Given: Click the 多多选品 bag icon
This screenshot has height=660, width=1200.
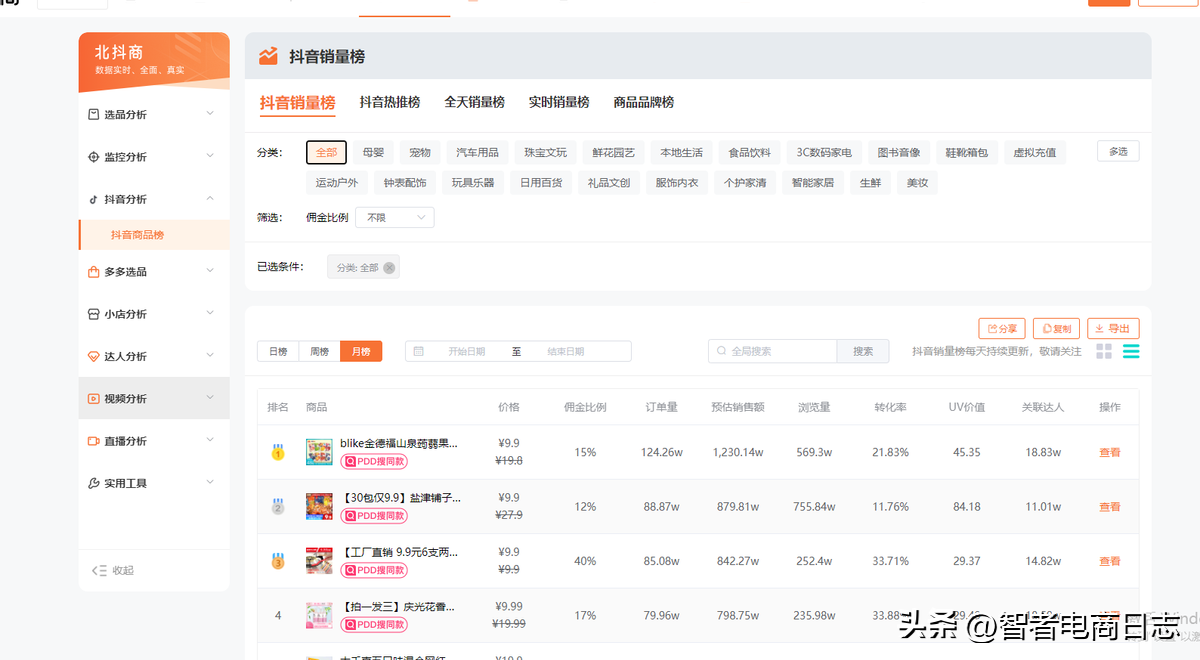Looking at the screenshot, I should point(94,271).
